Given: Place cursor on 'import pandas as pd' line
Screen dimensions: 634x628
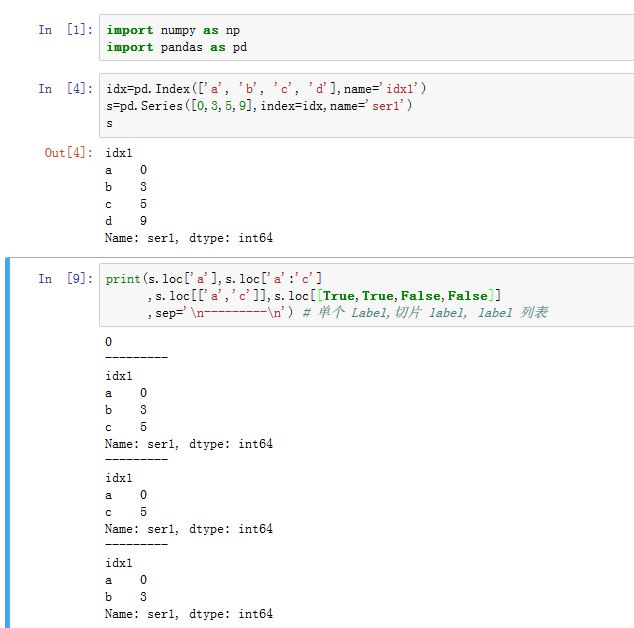Looking at the screenshot, I should point(176,47).
